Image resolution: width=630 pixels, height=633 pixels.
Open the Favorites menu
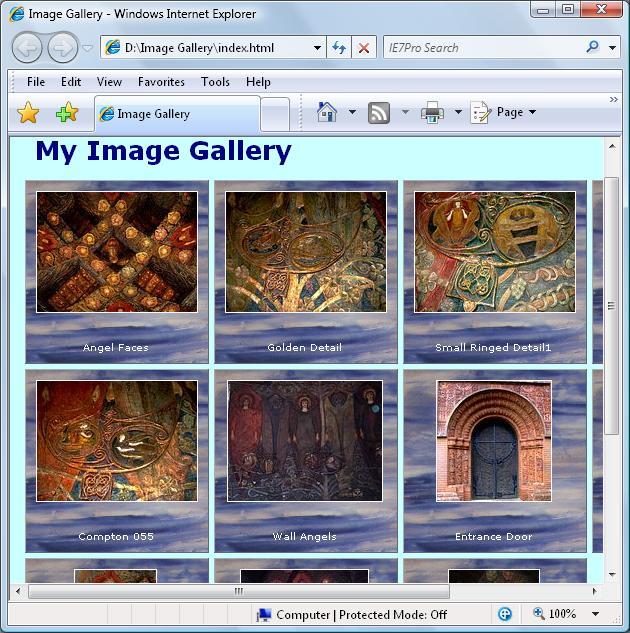click(x=161, y=82)
